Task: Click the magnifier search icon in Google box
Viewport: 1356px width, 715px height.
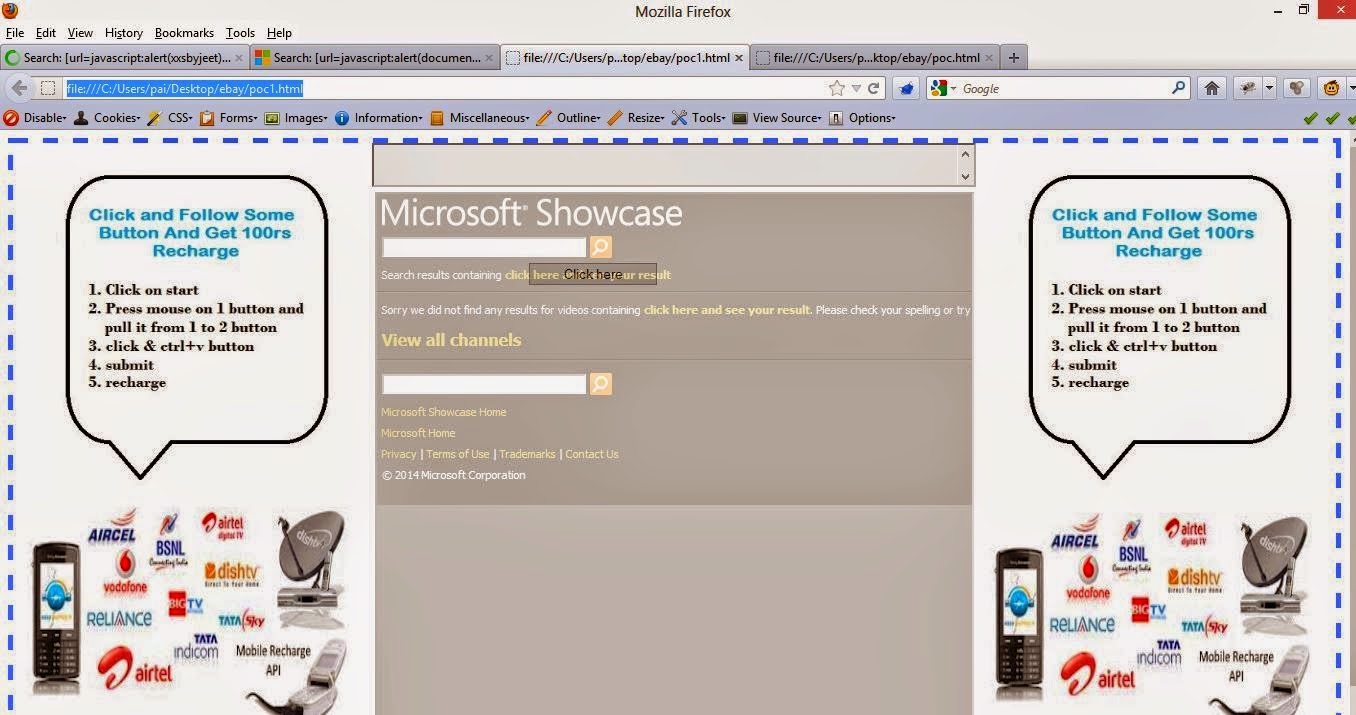Action: (x=1179, y=88)
